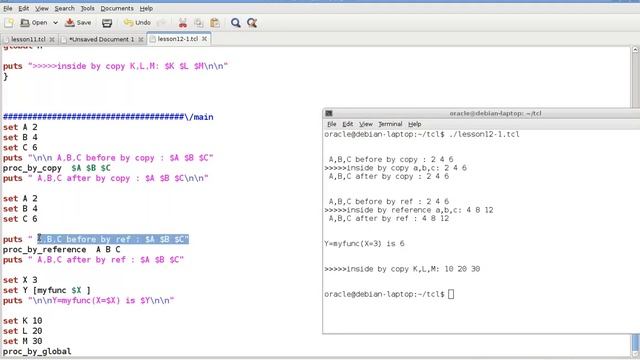
Task: Close the lesson11.tcl tab
Action: click(x=52, y=39)
